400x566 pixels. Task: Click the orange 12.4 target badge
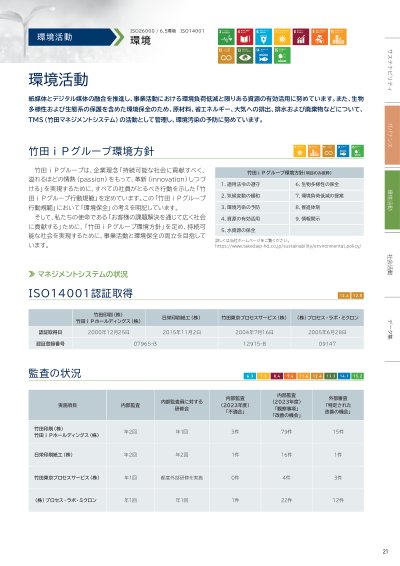pos(344,296)
